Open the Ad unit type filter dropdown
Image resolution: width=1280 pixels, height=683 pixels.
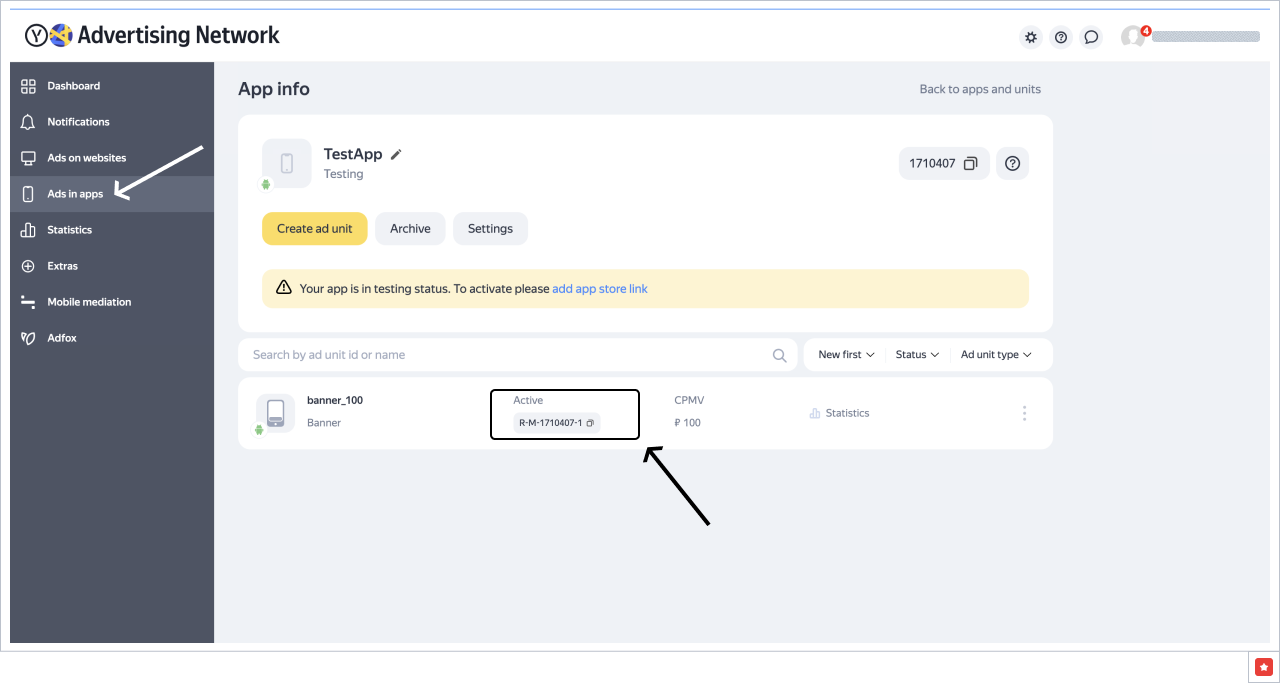(x=995, y=355)
